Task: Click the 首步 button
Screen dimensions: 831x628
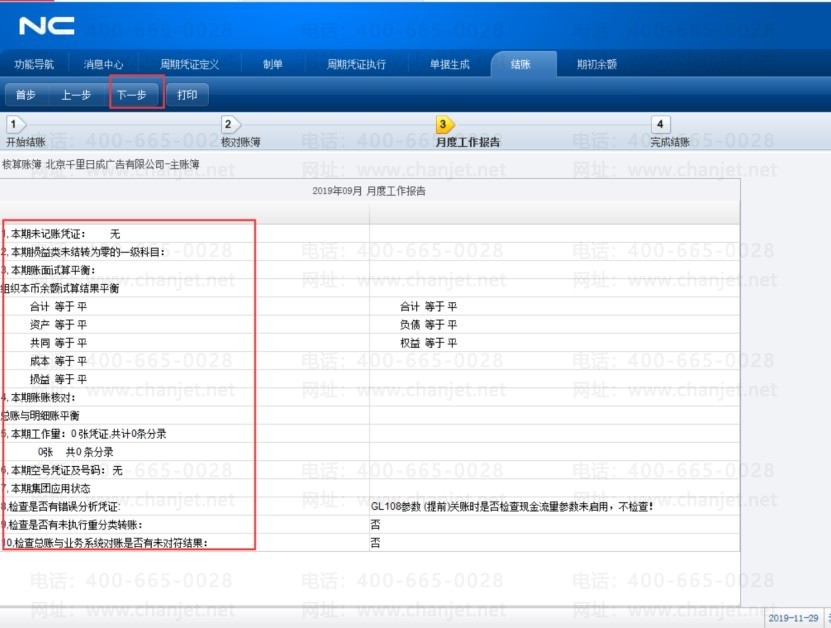Action: tap(26, 95)
